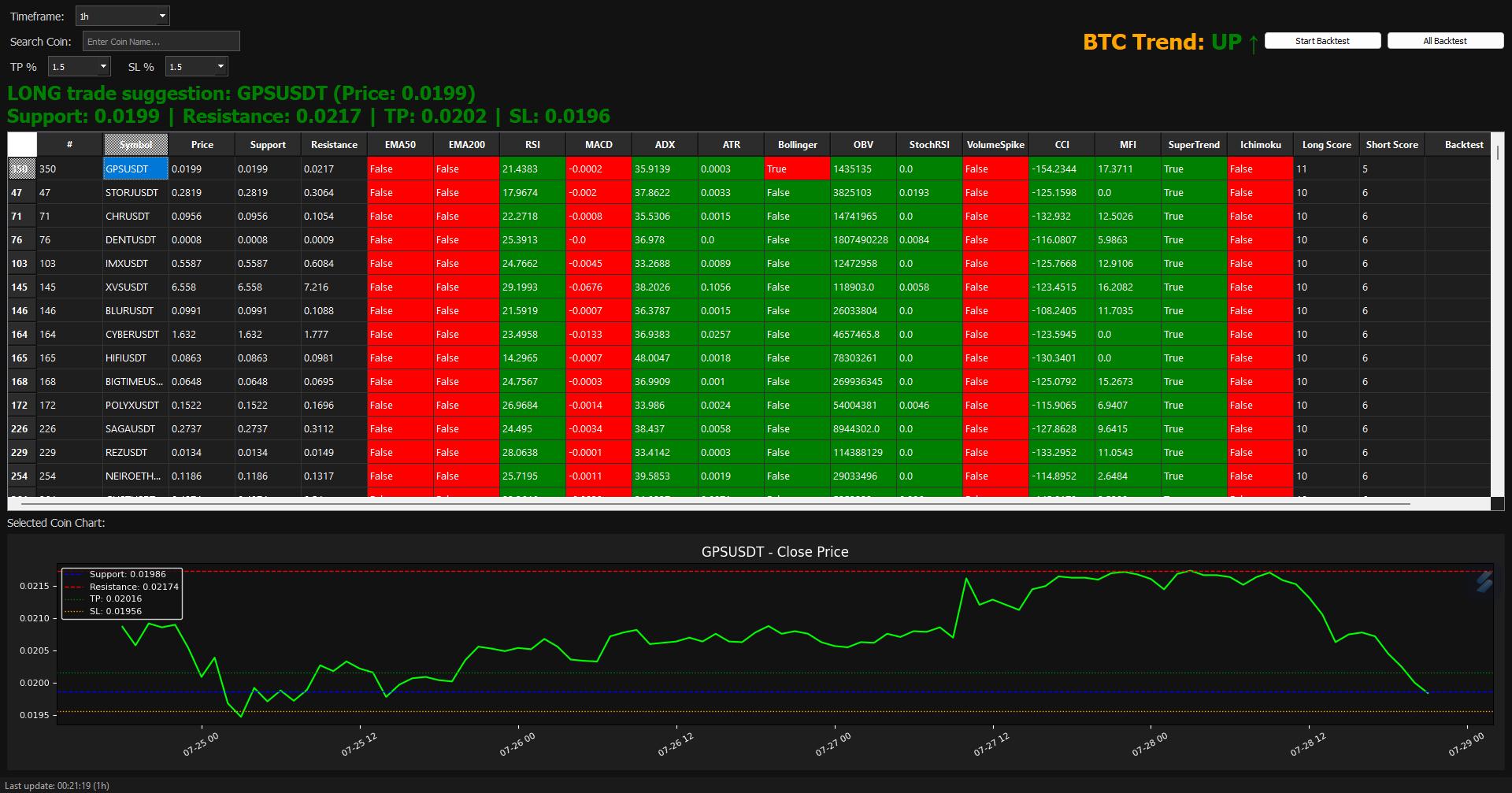
Task: Click the chart legend showing Support and Resistance
Action: tap(120, 592)
